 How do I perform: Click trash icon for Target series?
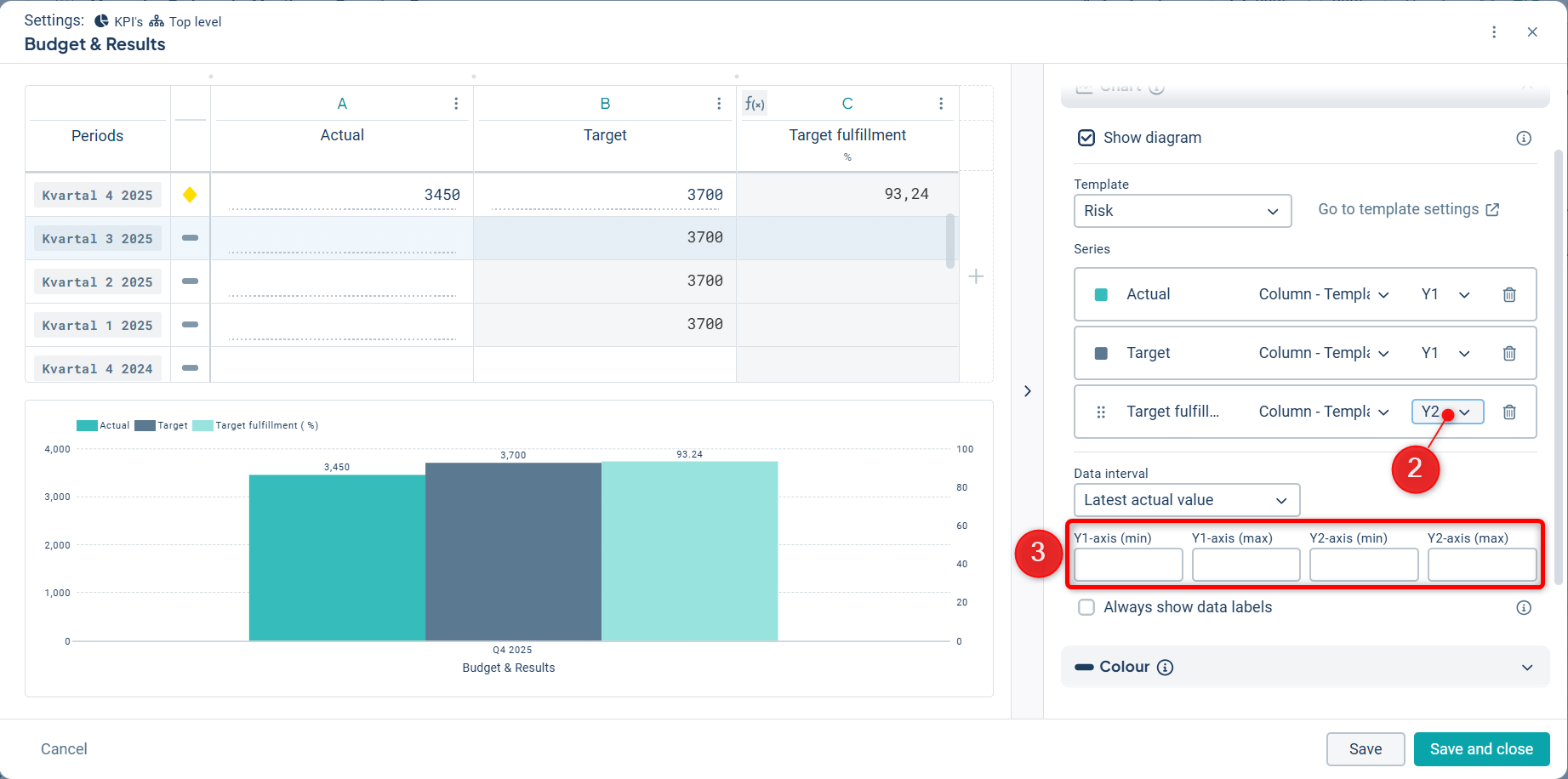(1508, 353)
